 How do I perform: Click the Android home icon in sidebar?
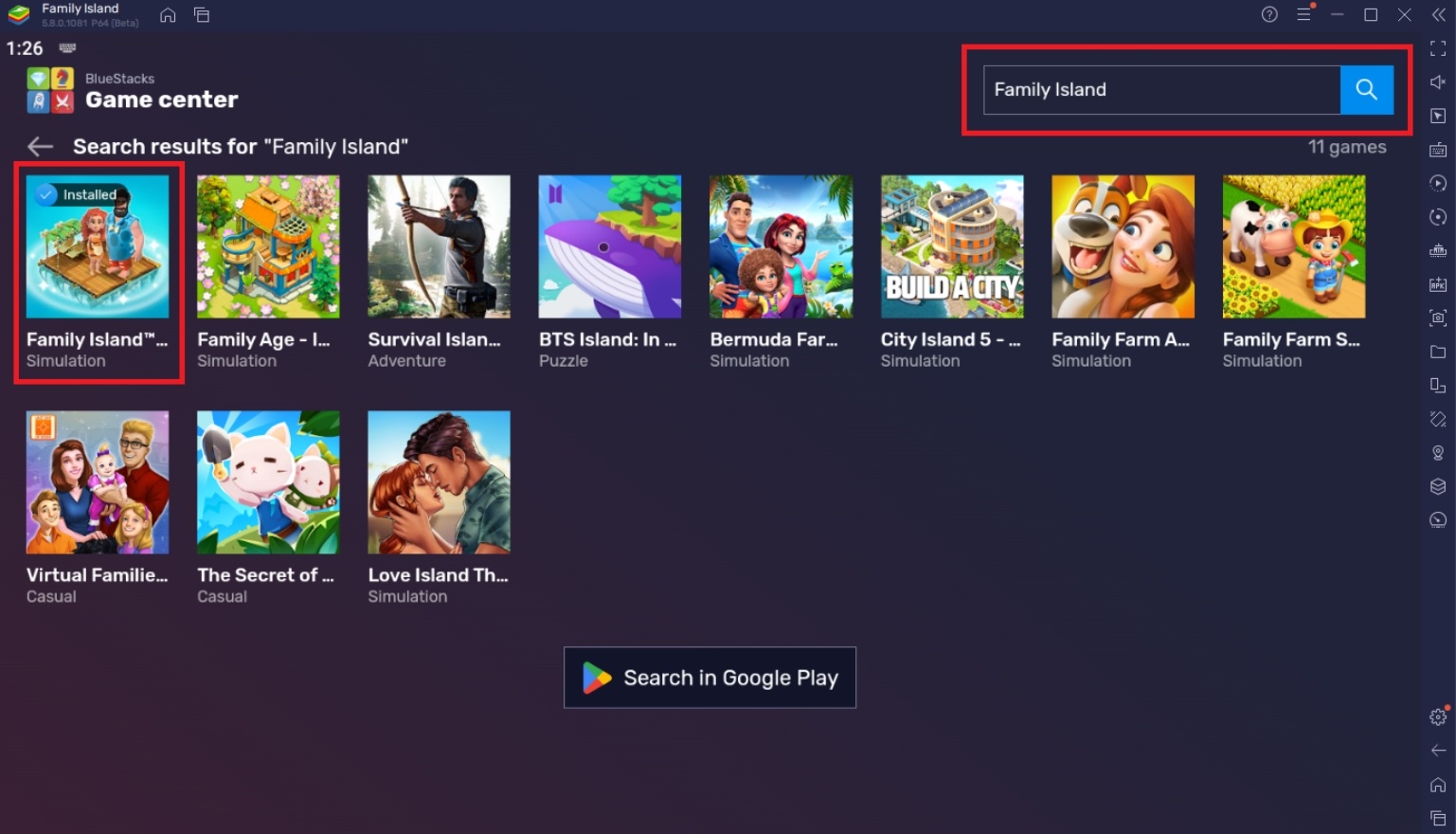point(1438,784)
